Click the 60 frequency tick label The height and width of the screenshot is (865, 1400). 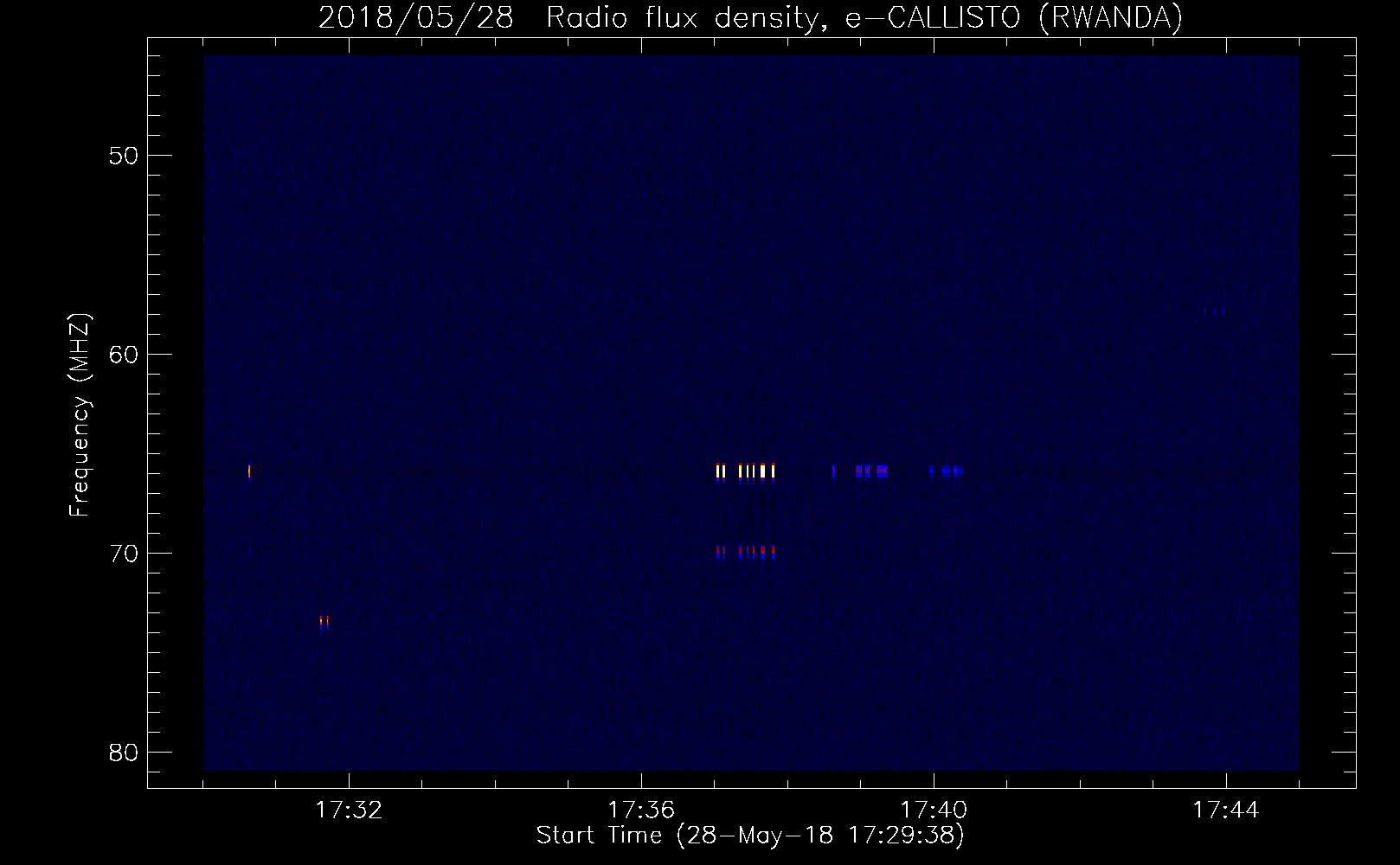[125, 355]
